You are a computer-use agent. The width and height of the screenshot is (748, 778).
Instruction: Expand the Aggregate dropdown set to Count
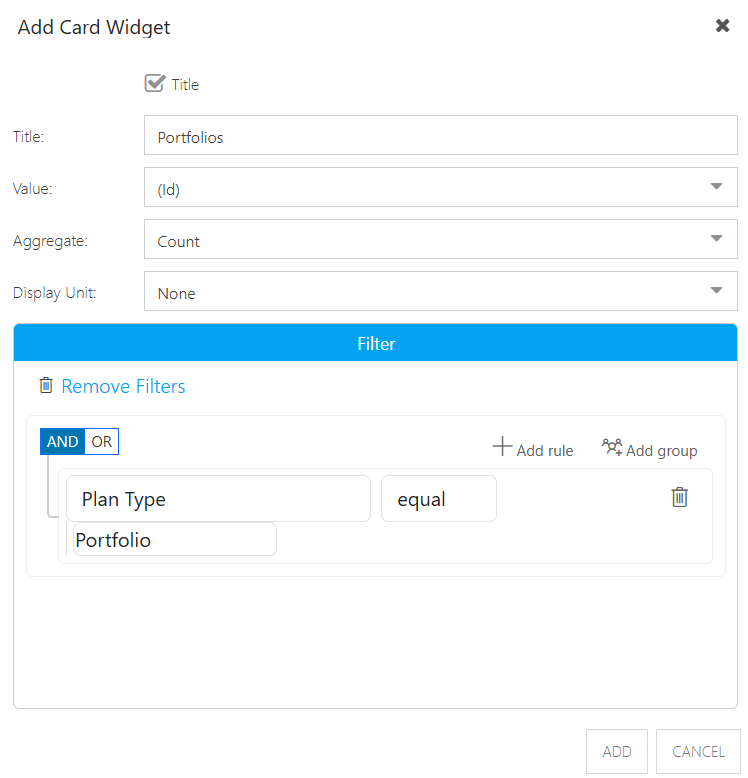pos(440,239)
